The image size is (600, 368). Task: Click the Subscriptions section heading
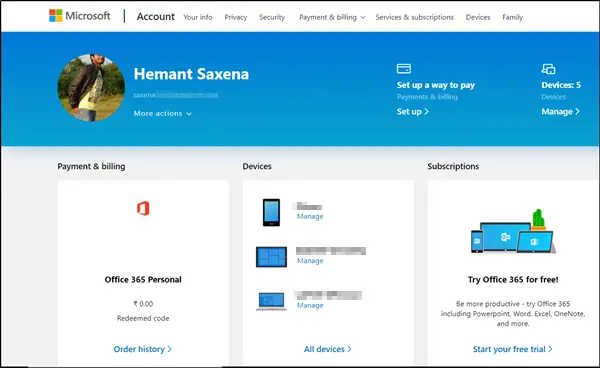pyautogui.click(x=453, y=166)
